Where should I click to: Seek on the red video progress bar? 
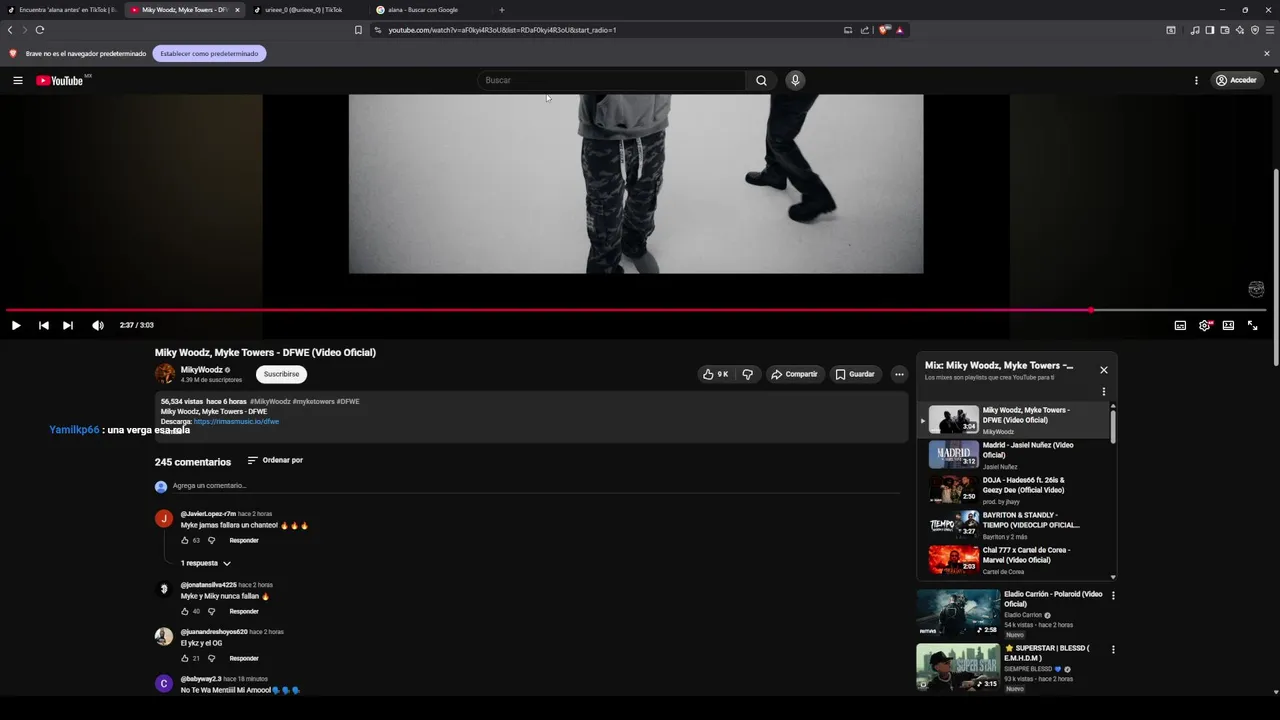[636, 310]
